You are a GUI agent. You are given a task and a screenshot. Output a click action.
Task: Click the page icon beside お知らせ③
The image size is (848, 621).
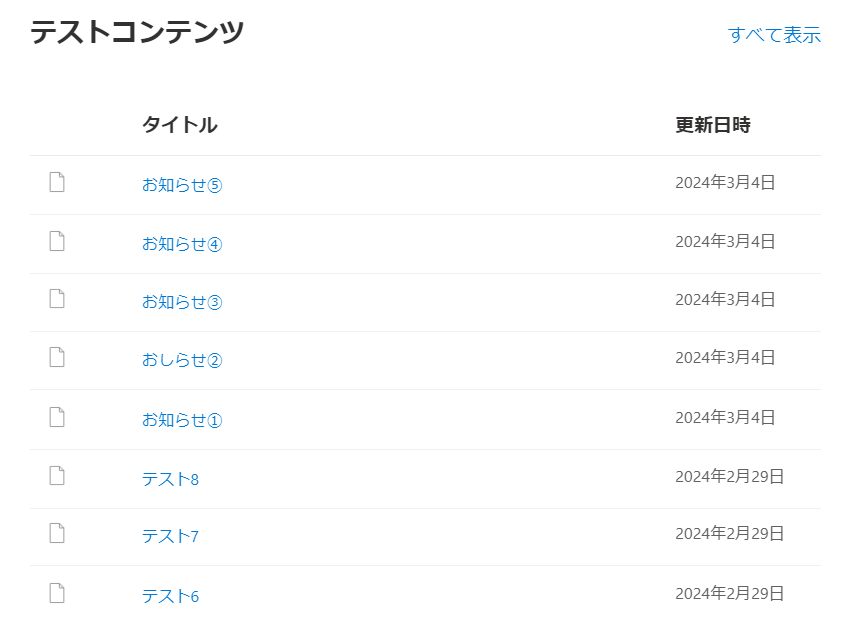coord(57,299)
